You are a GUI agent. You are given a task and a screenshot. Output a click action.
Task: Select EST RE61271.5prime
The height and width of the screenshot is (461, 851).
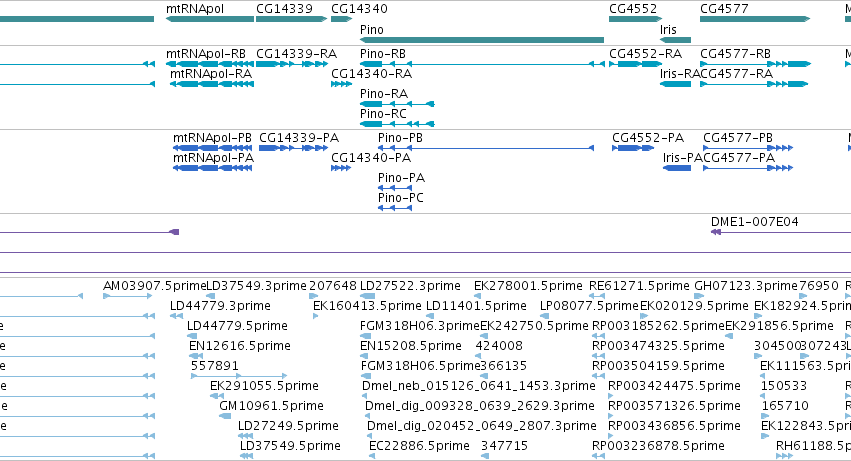click(x=639, y=286)
